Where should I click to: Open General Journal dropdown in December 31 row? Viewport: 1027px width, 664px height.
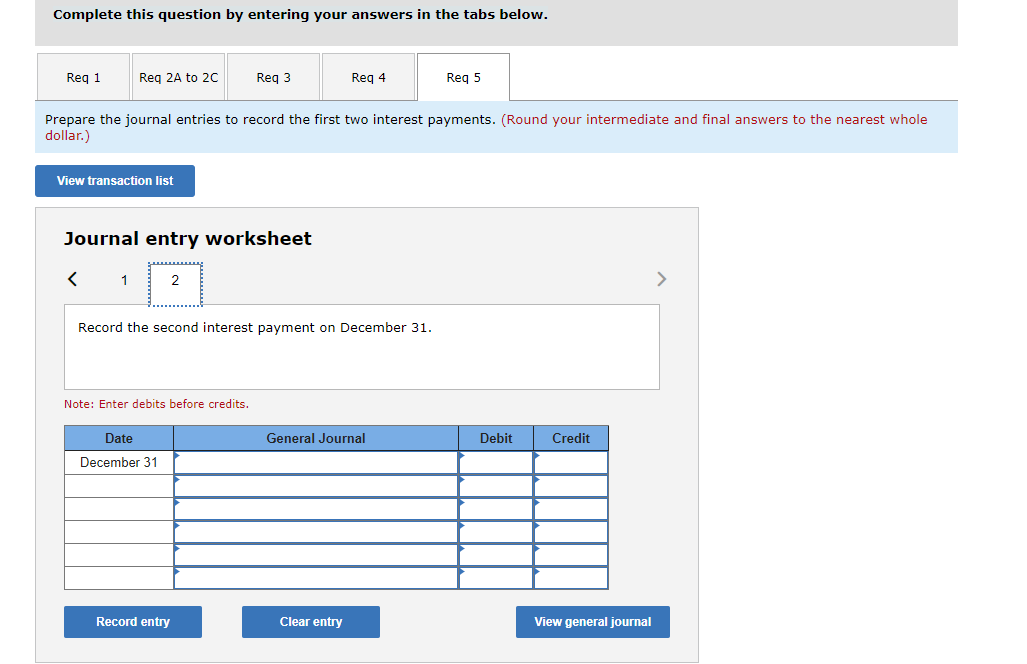pos(316,462)
